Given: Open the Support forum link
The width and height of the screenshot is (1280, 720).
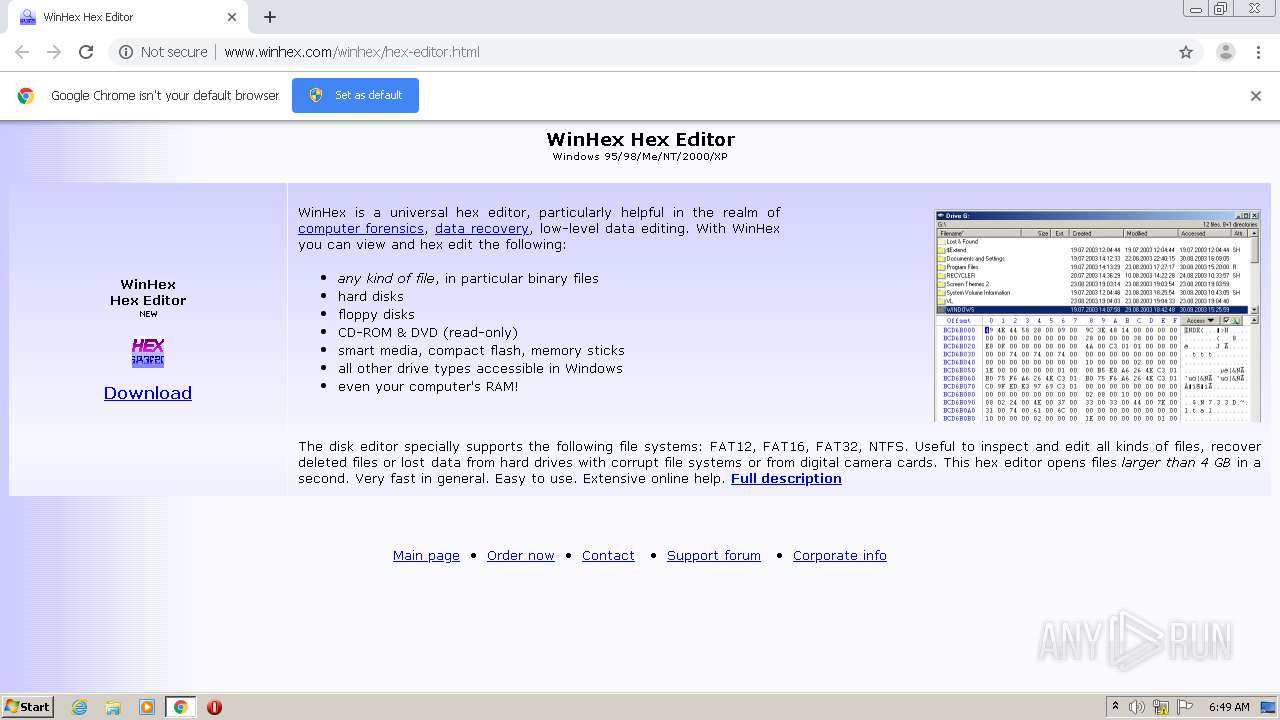Looking at the screenshot, I should (x=714, y=556).
